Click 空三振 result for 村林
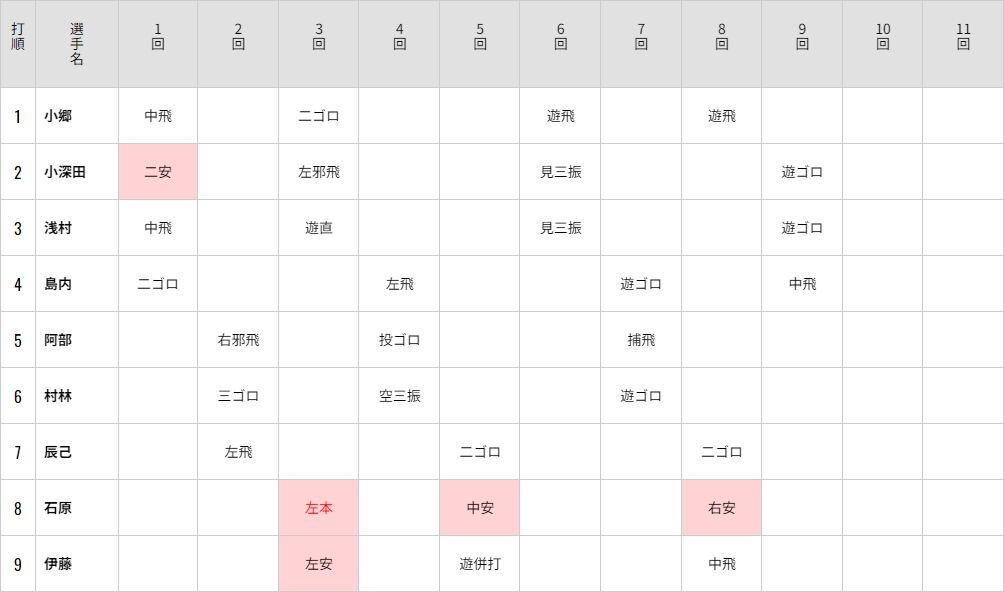Image resolution: width=1004 pixels, height=592 pixels. tap(399, 396)
